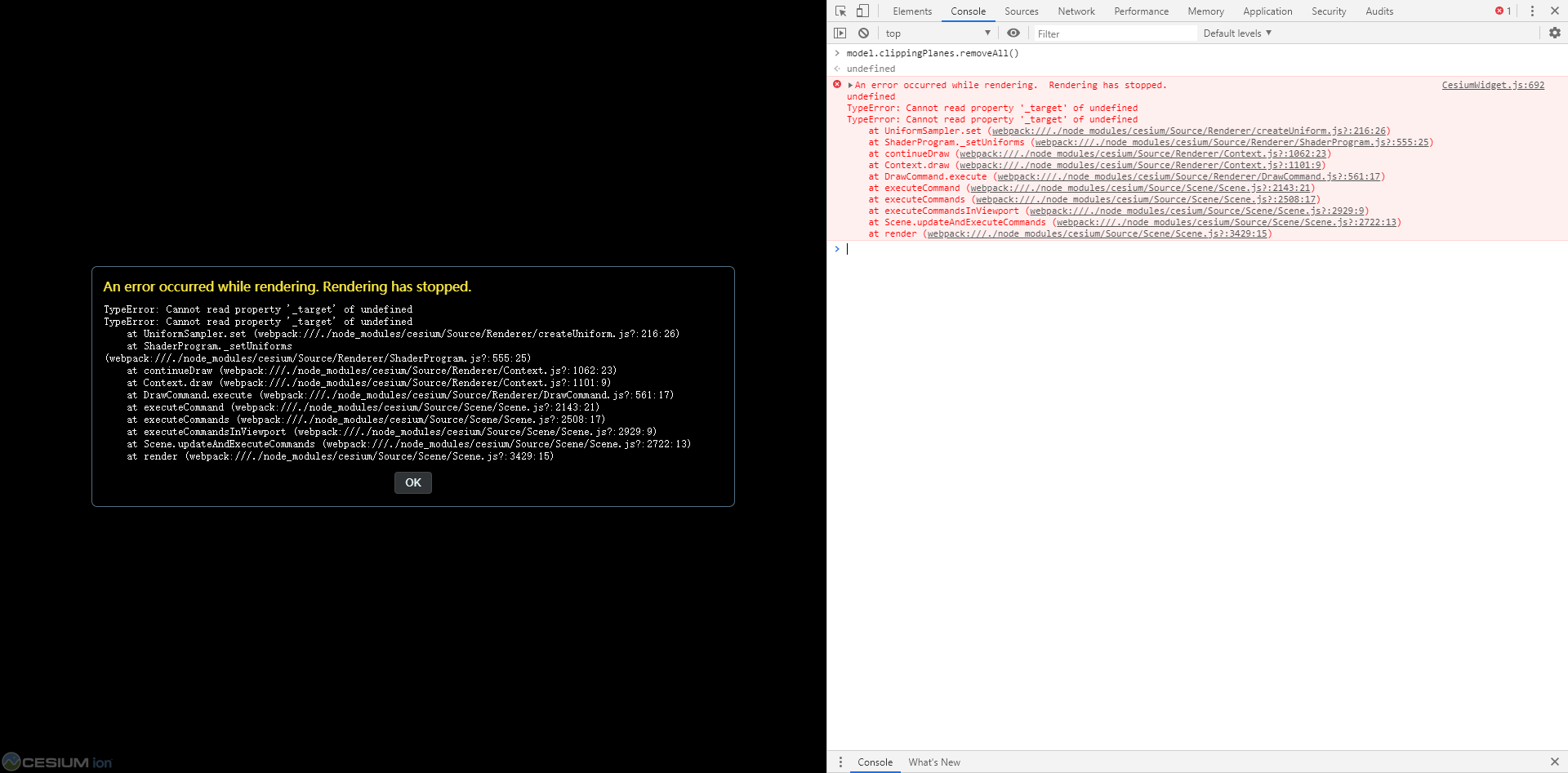Open the DevTools three-dot customize menu
The width and height of the screenshot is (1568, 773).
pyautogui.click(x=1532, y=11)
